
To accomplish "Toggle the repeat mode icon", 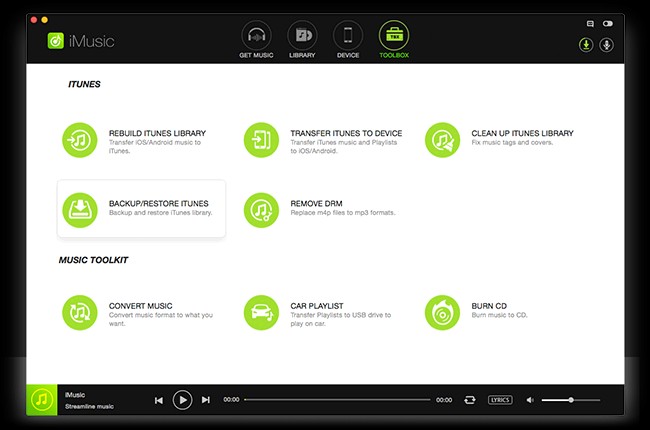I will click(x=470, y=400).
